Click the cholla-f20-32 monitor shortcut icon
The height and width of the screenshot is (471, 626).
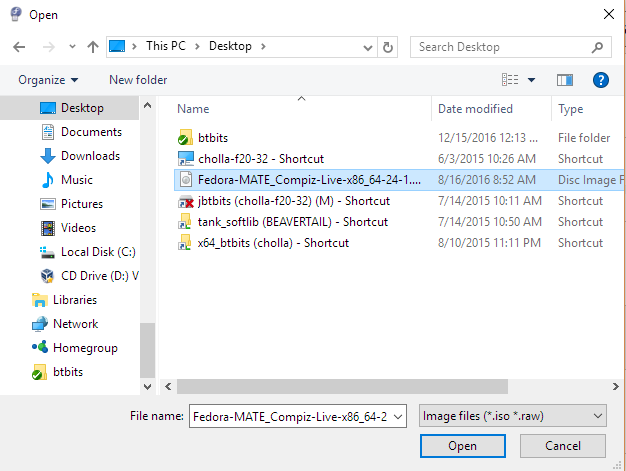tap(186, 158)
